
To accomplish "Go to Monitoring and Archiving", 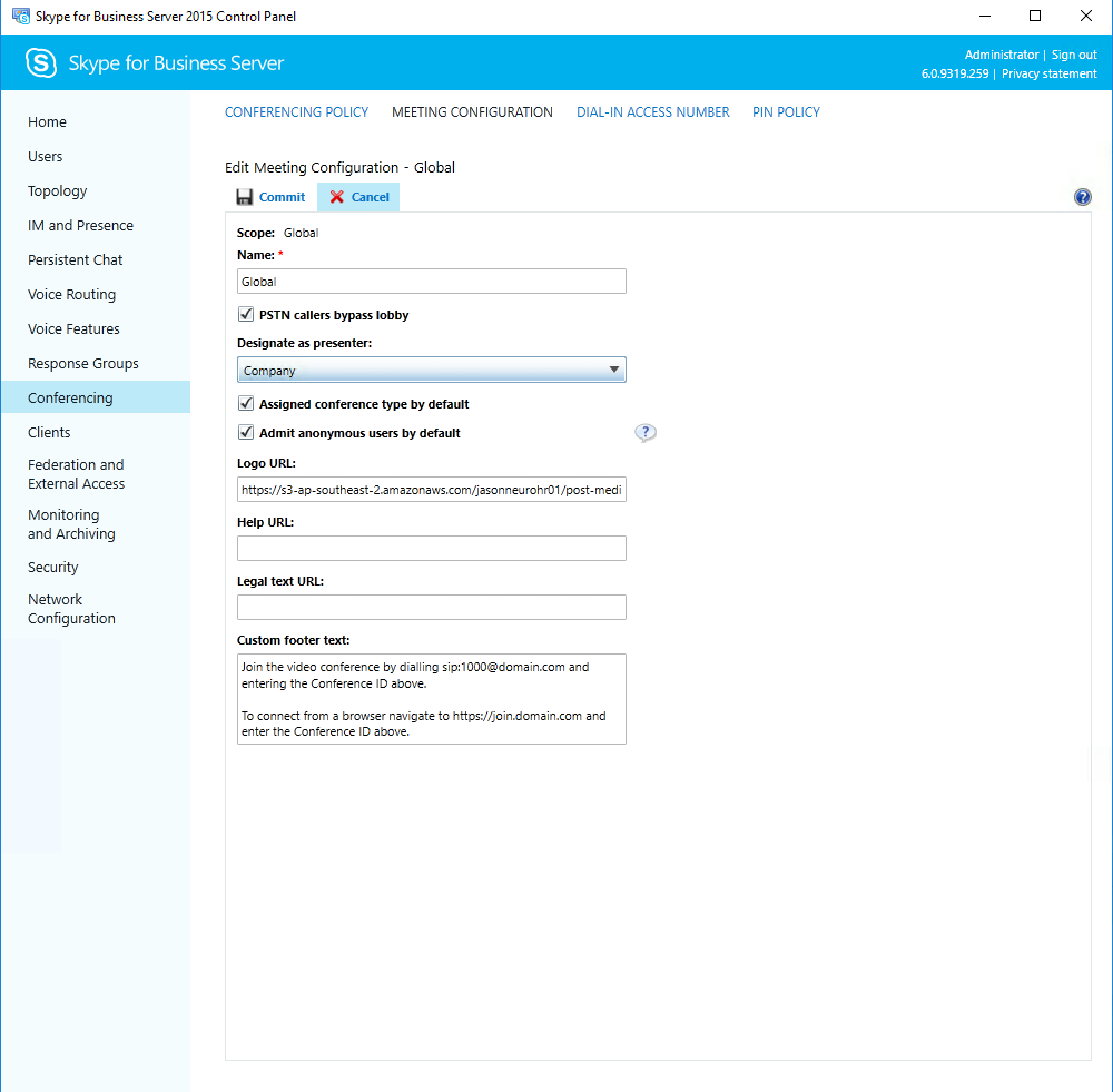I will [x=72, y=524].
